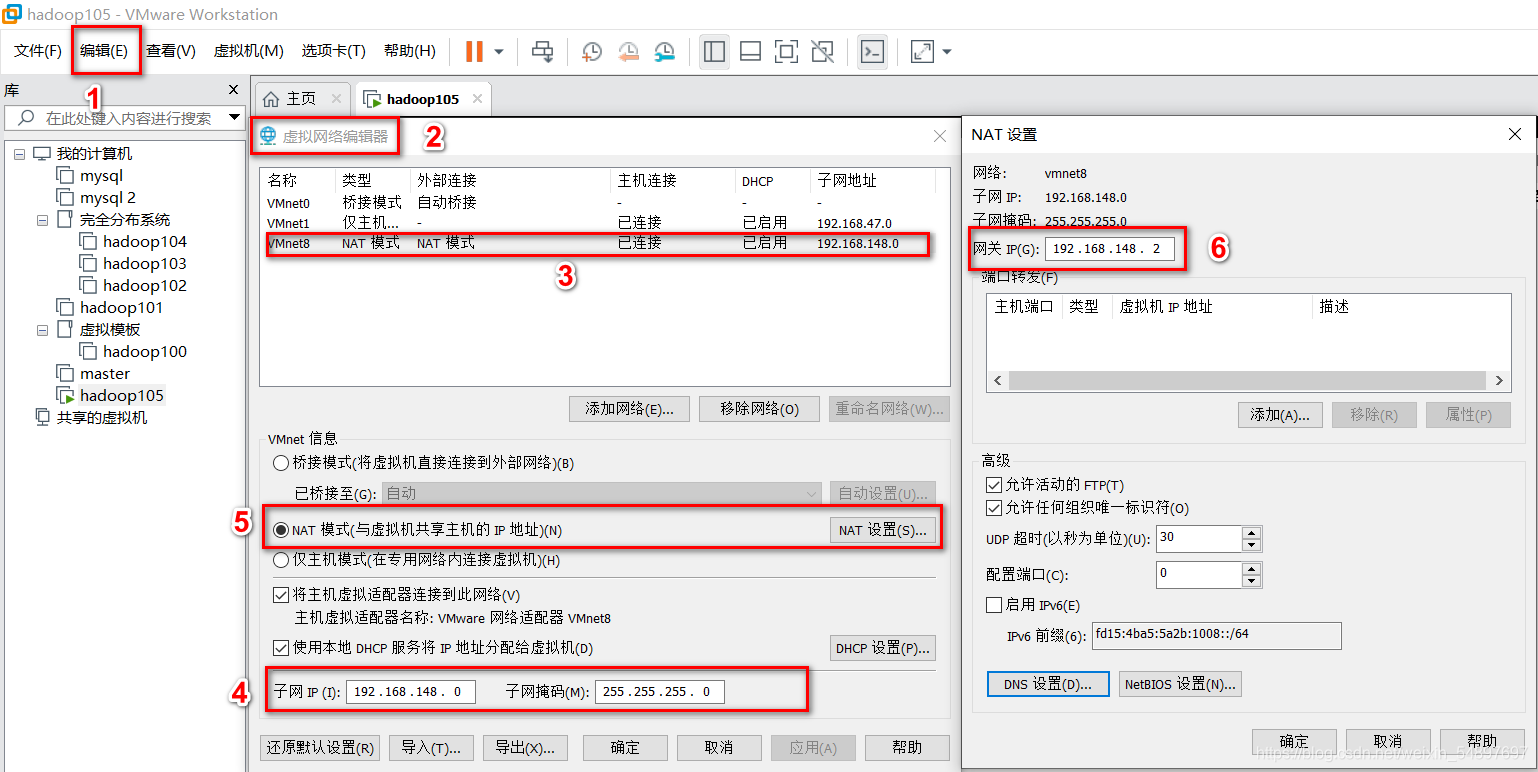This screenshot has width=1538, height=772.
Task: Open the stretch display dropdown arrow
Action: [x=947, y=51]
